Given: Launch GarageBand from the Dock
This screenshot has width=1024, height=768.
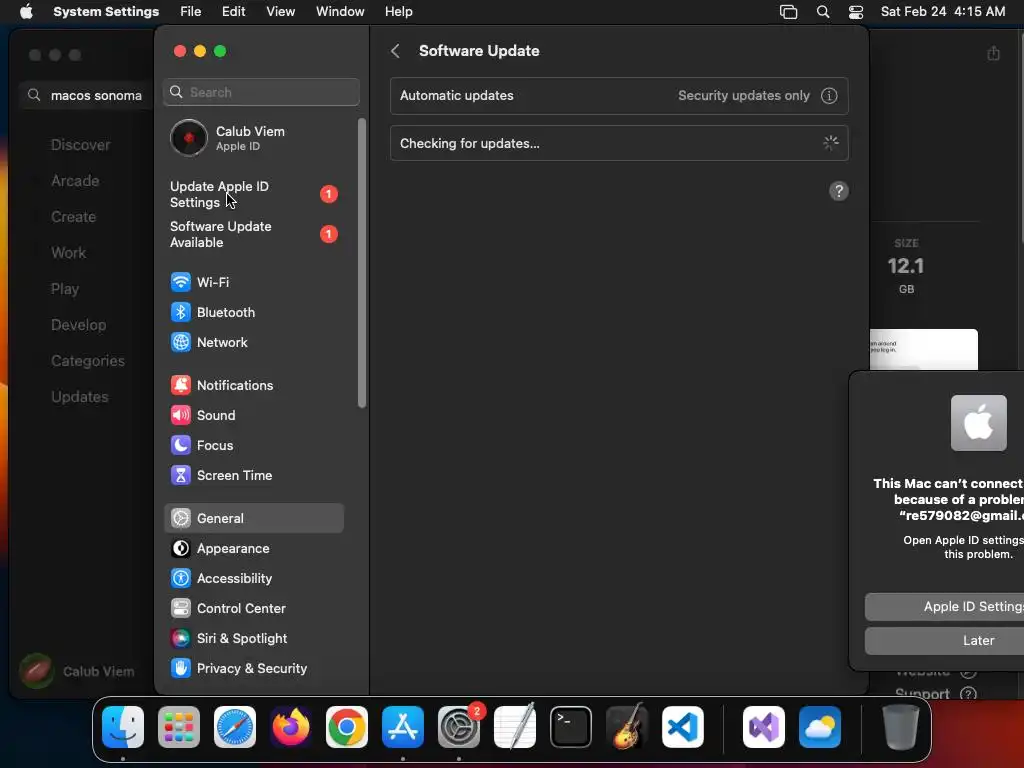Looking at the screenshot, I should (627, 727).
